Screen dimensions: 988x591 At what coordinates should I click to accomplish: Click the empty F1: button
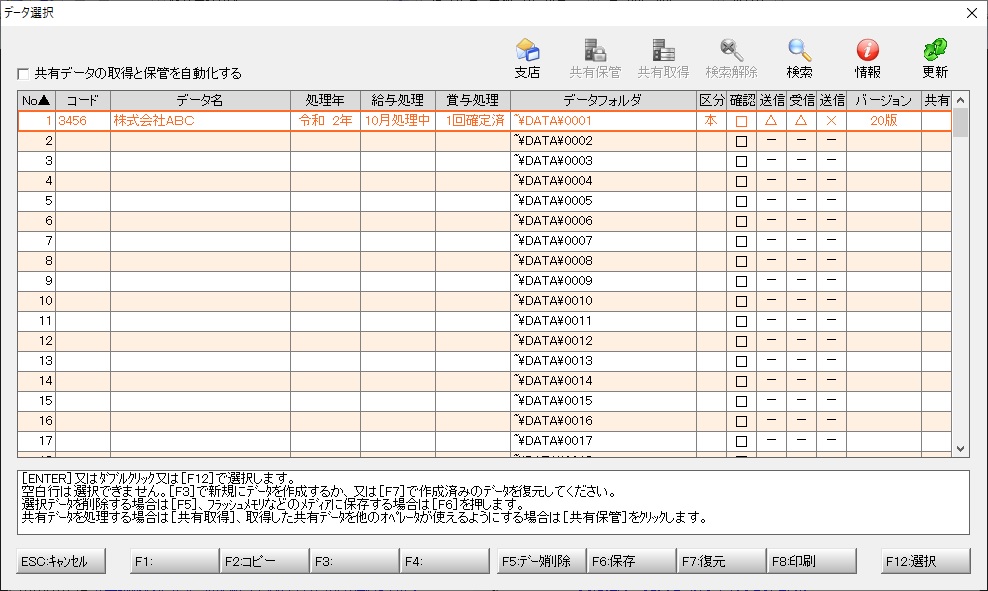click(175, 561)
